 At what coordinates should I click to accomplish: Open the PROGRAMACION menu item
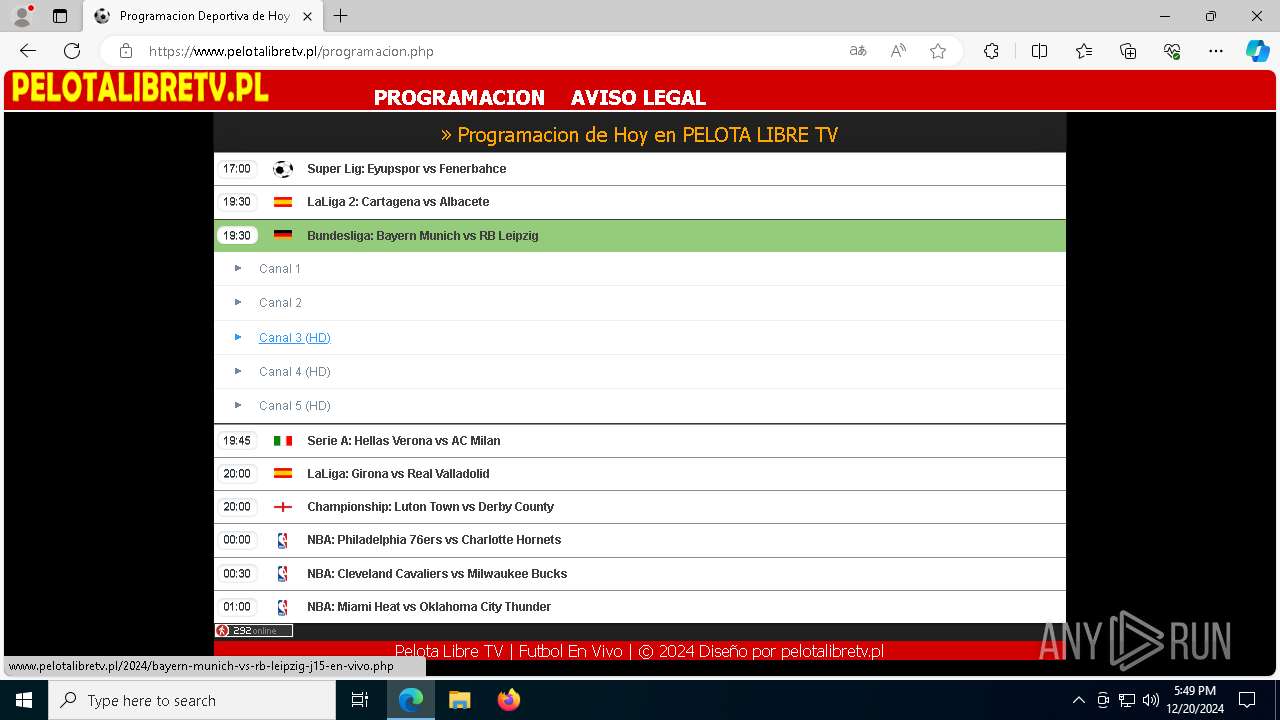tap(459, 97)
